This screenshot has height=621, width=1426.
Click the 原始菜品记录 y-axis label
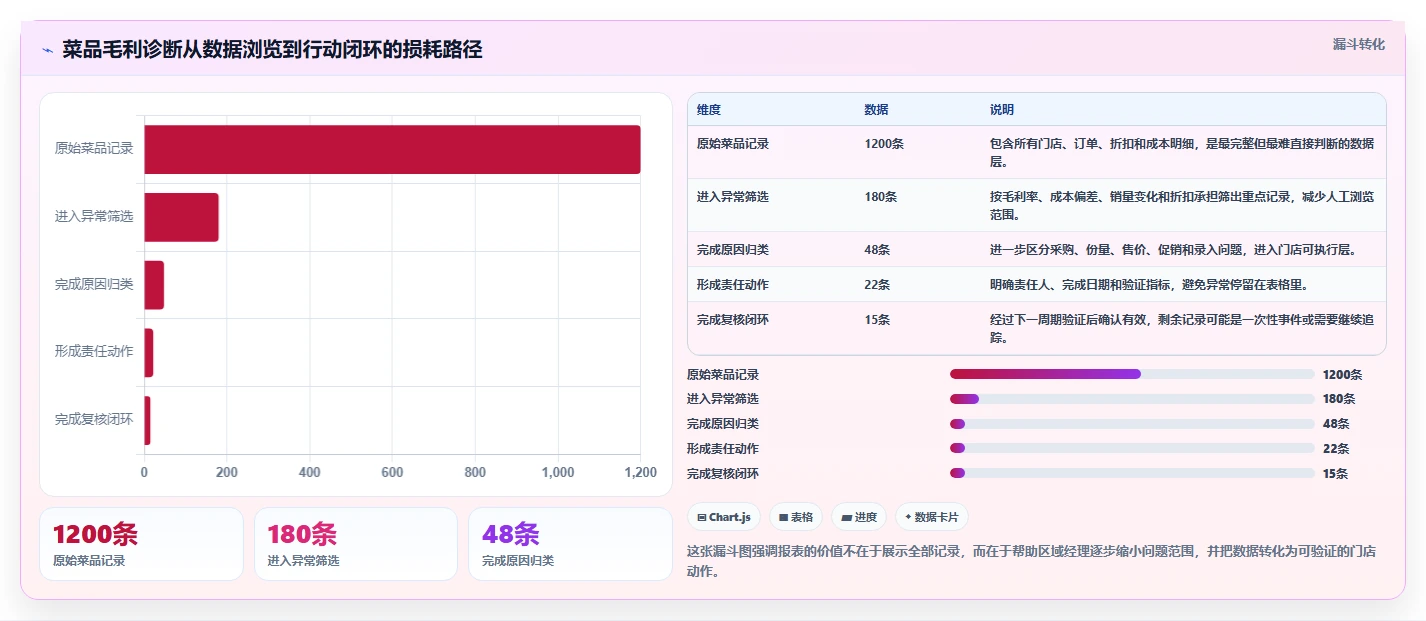tap(94, 149)
